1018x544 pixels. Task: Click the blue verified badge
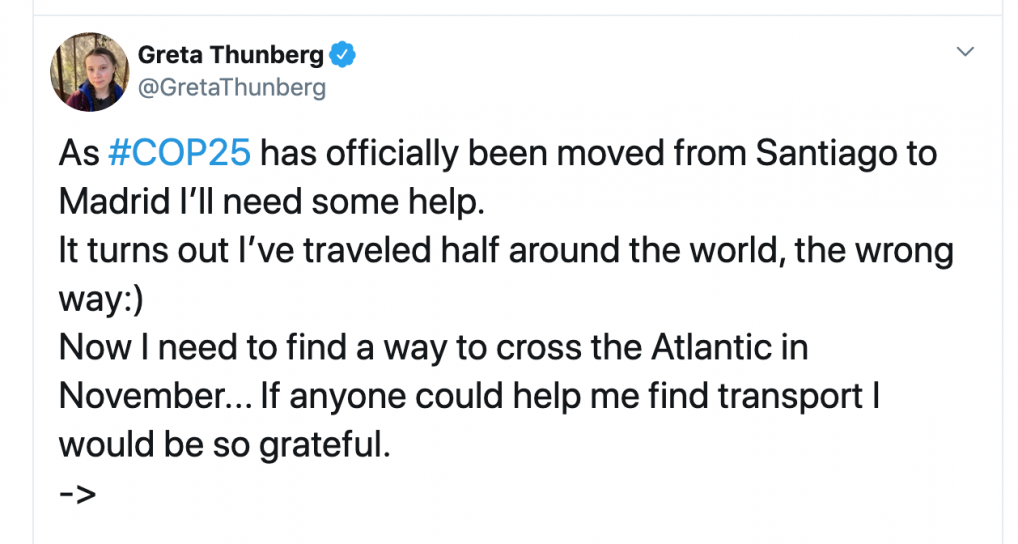pos(343,55)
